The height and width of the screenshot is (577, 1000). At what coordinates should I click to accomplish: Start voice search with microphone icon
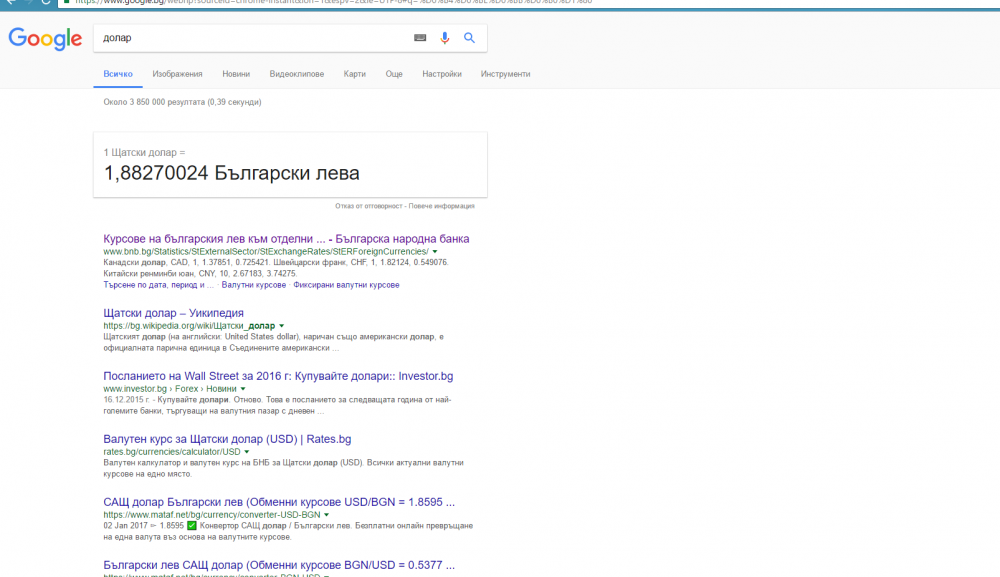(x=445, y=38)
